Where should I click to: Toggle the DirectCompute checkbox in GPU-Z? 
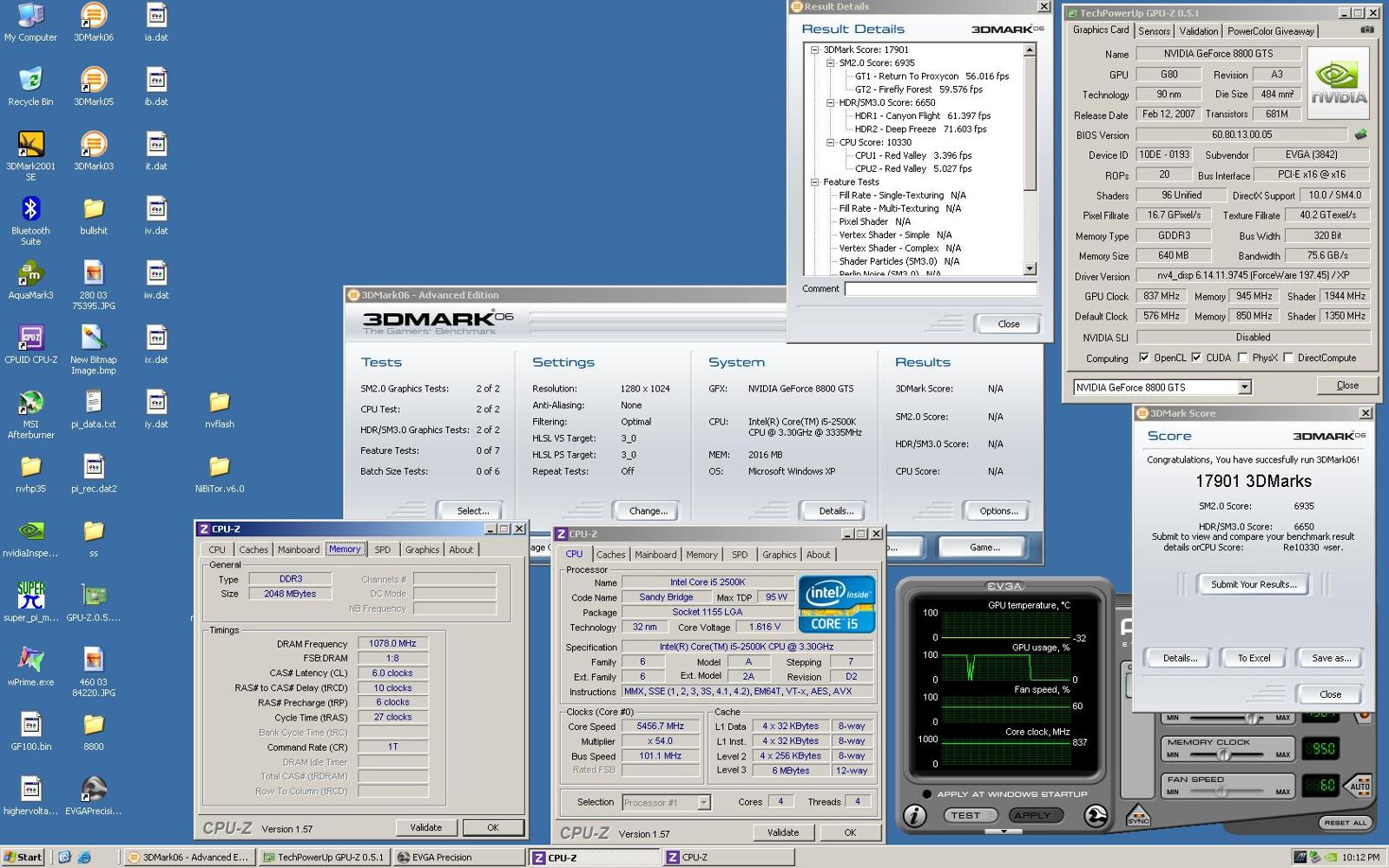tap(1288, 358)
